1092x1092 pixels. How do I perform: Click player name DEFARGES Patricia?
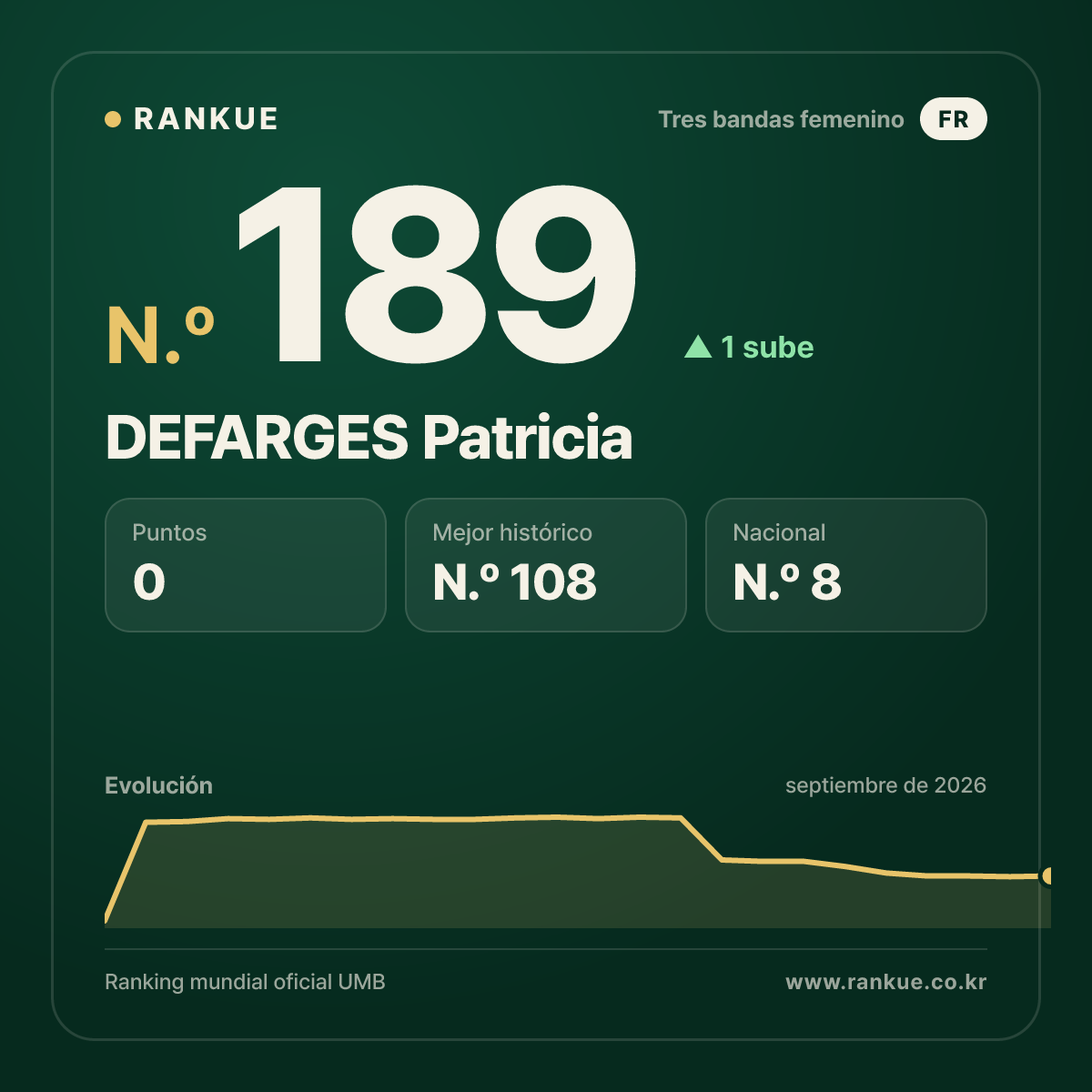(369, 438)
